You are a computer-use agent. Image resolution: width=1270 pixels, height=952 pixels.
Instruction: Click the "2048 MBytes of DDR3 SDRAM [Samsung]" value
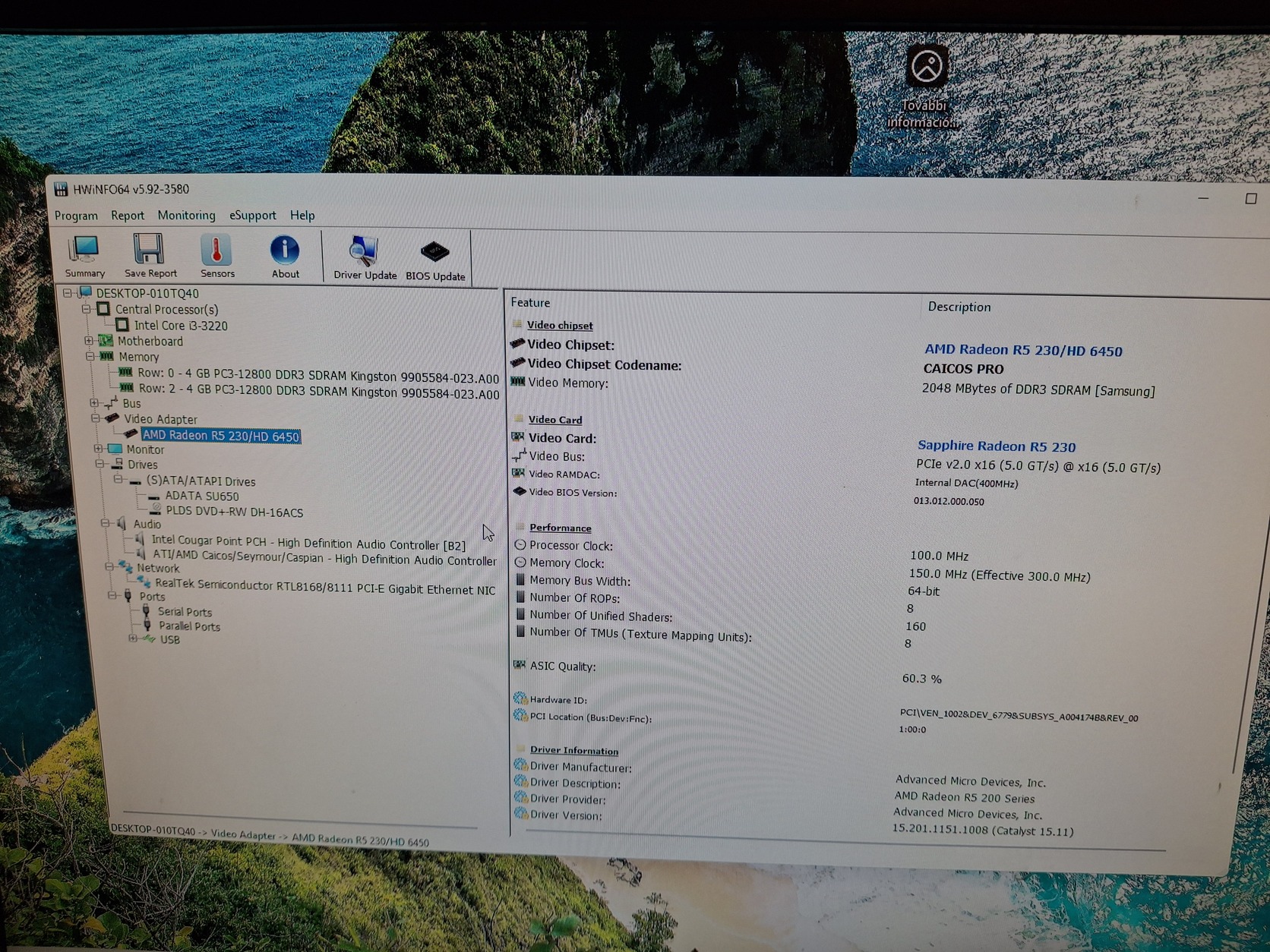[1038, 390]
